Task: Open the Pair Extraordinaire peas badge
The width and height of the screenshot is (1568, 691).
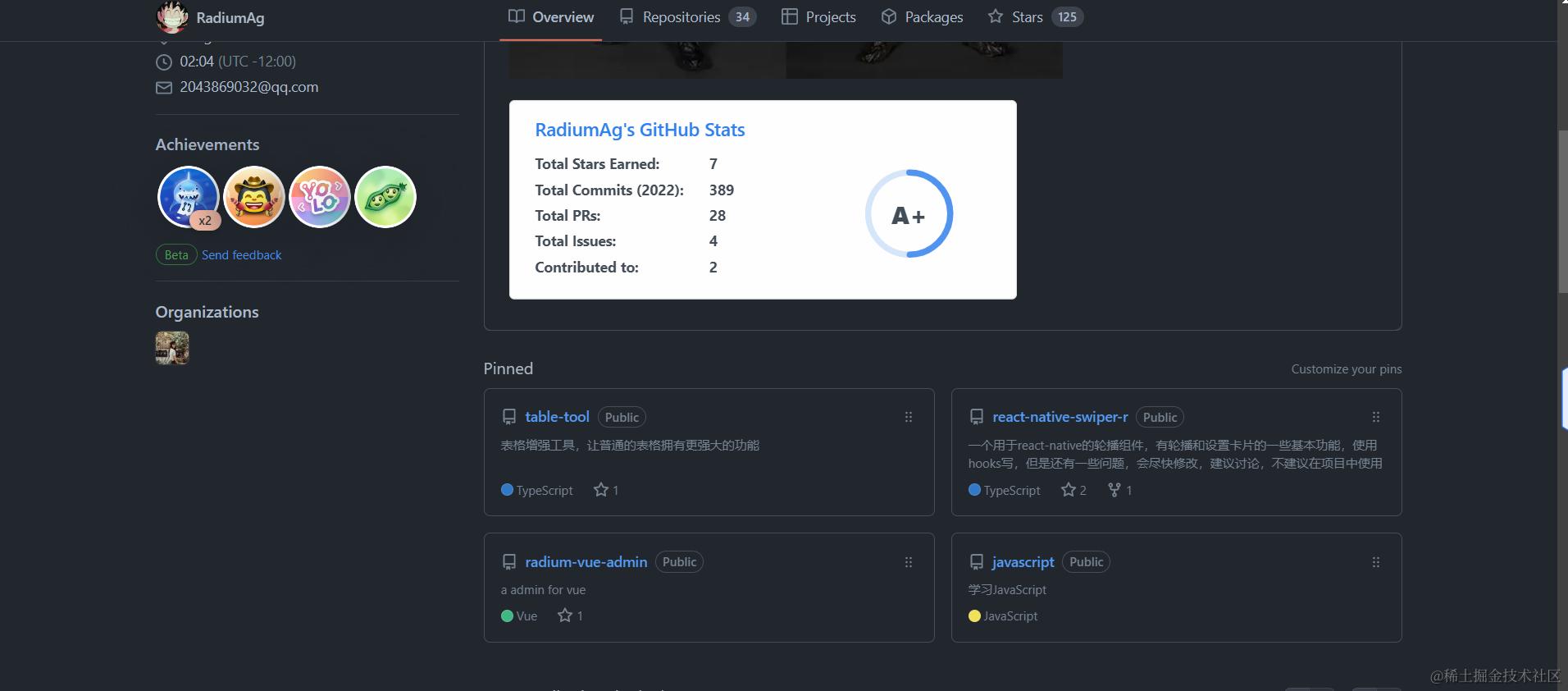Action: pyautogui.click(x=385, y=197)
